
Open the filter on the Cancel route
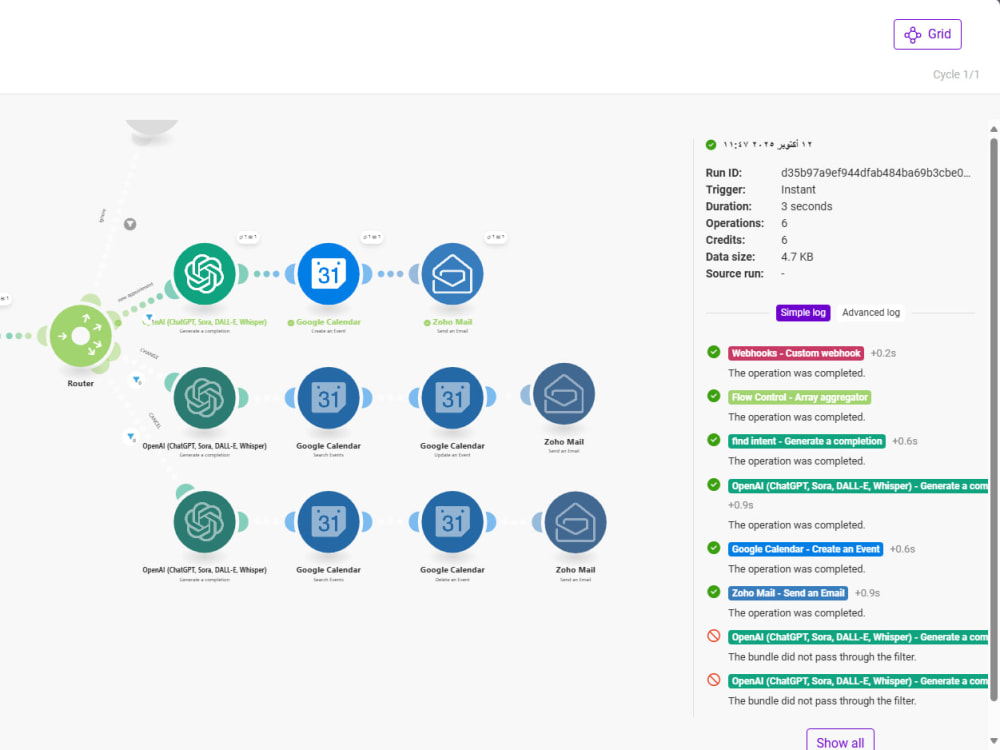pyautogui.click(x=131, y=437)
